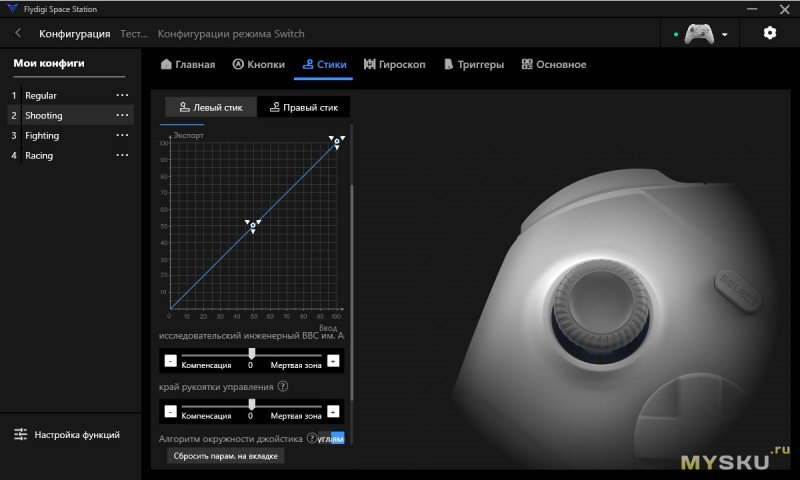The width and height of the screenshot is (800, 480).
Task: Click the Мои конфиги heading
Action: click(x=49, y=63)
